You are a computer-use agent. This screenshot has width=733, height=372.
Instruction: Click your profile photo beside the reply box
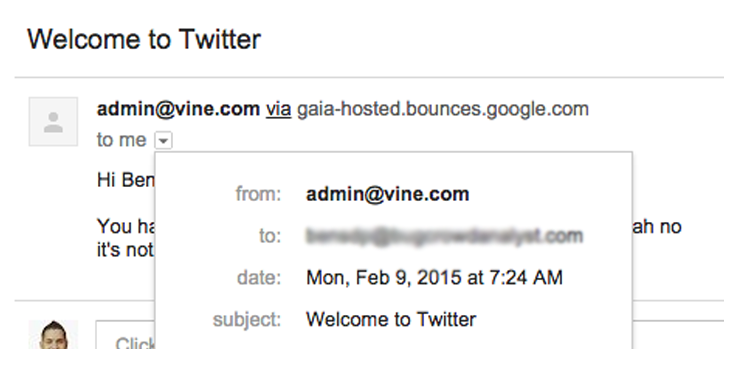[x=53, y=335]
